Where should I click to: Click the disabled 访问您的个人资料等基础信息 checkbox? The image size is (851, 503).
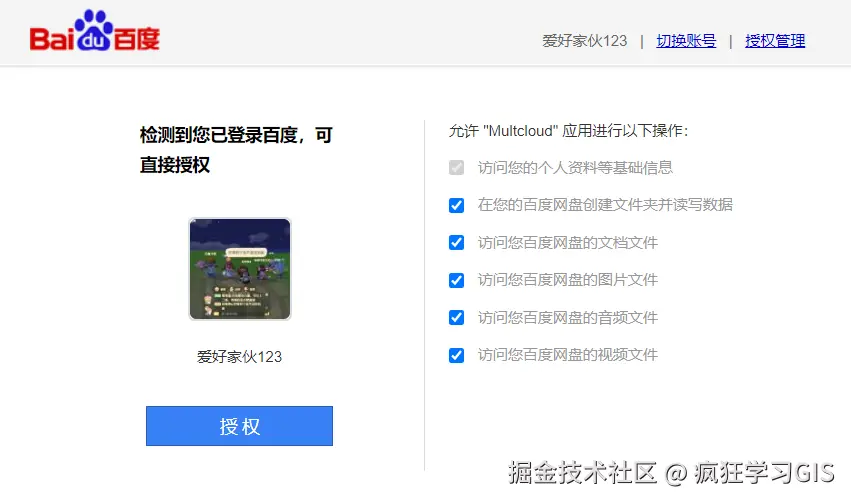pos(456,168)
